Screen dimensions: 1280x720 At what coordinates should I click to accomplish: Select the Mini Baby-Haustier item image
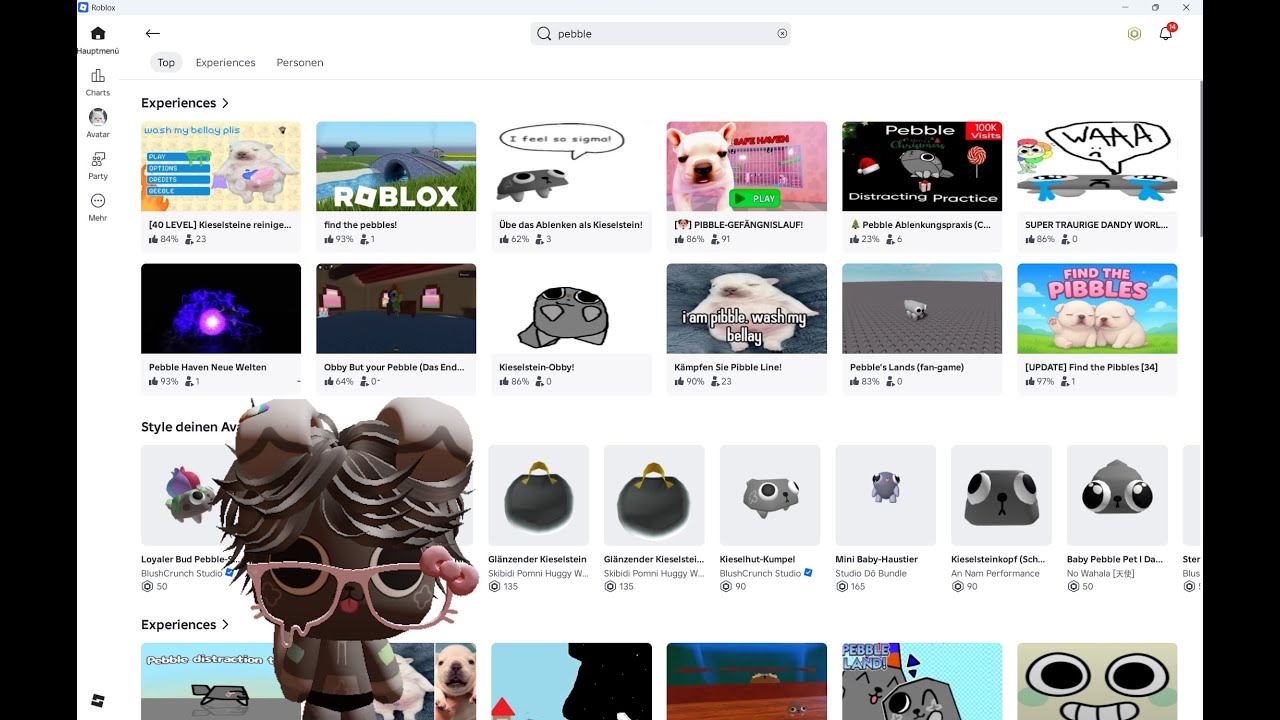click(x=885, y=495)
